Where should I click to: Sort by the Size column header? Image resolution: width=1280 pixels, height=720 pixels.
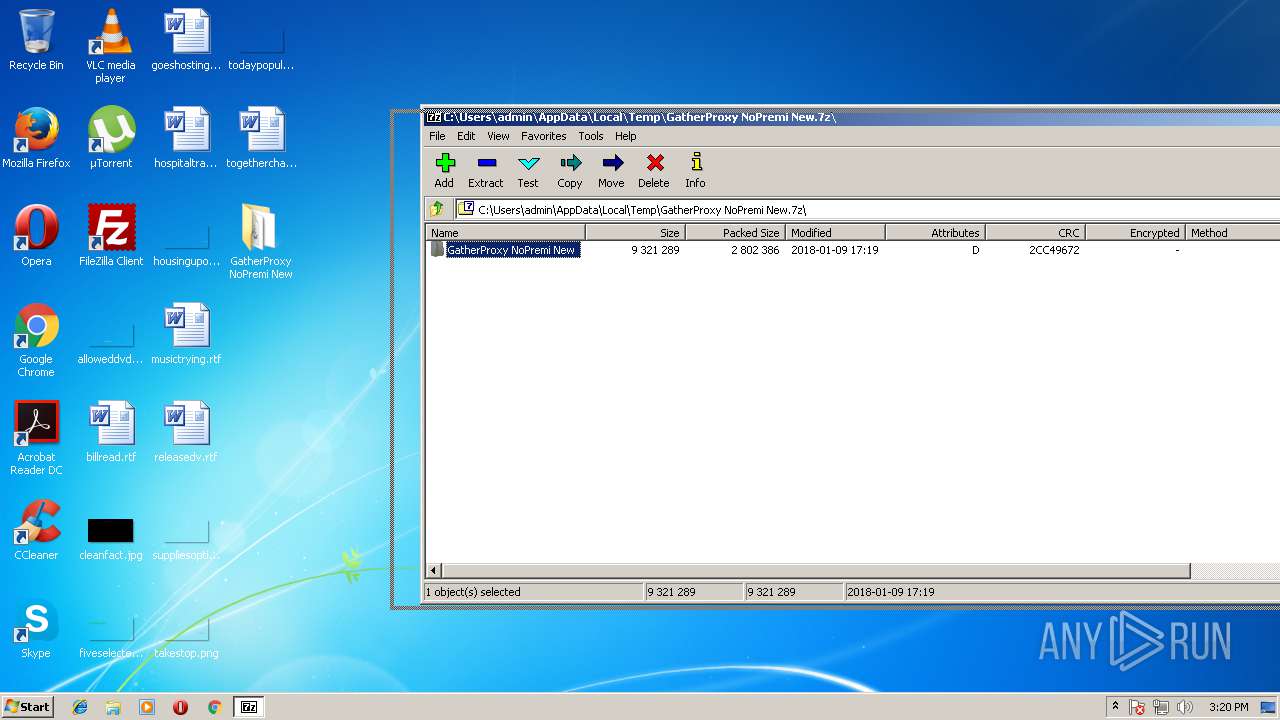(635, 233)
